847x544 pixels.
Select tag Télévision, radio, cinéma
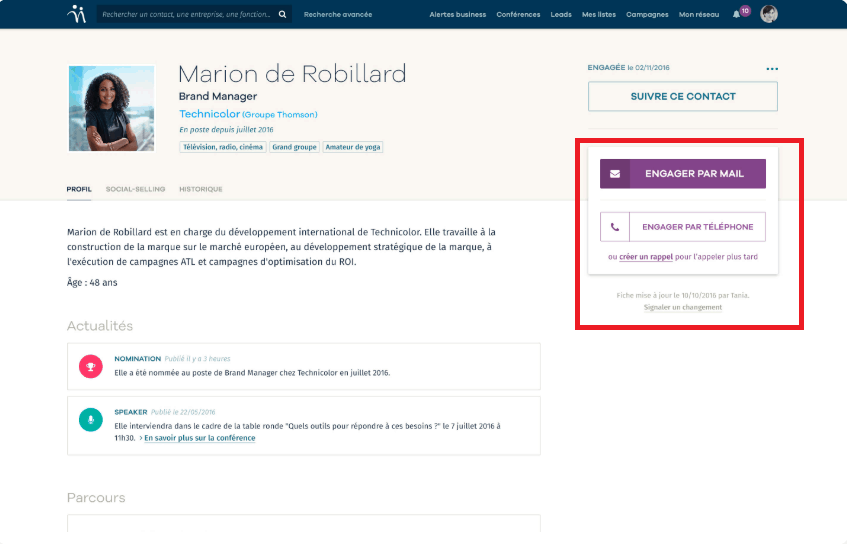pos(223,147)
